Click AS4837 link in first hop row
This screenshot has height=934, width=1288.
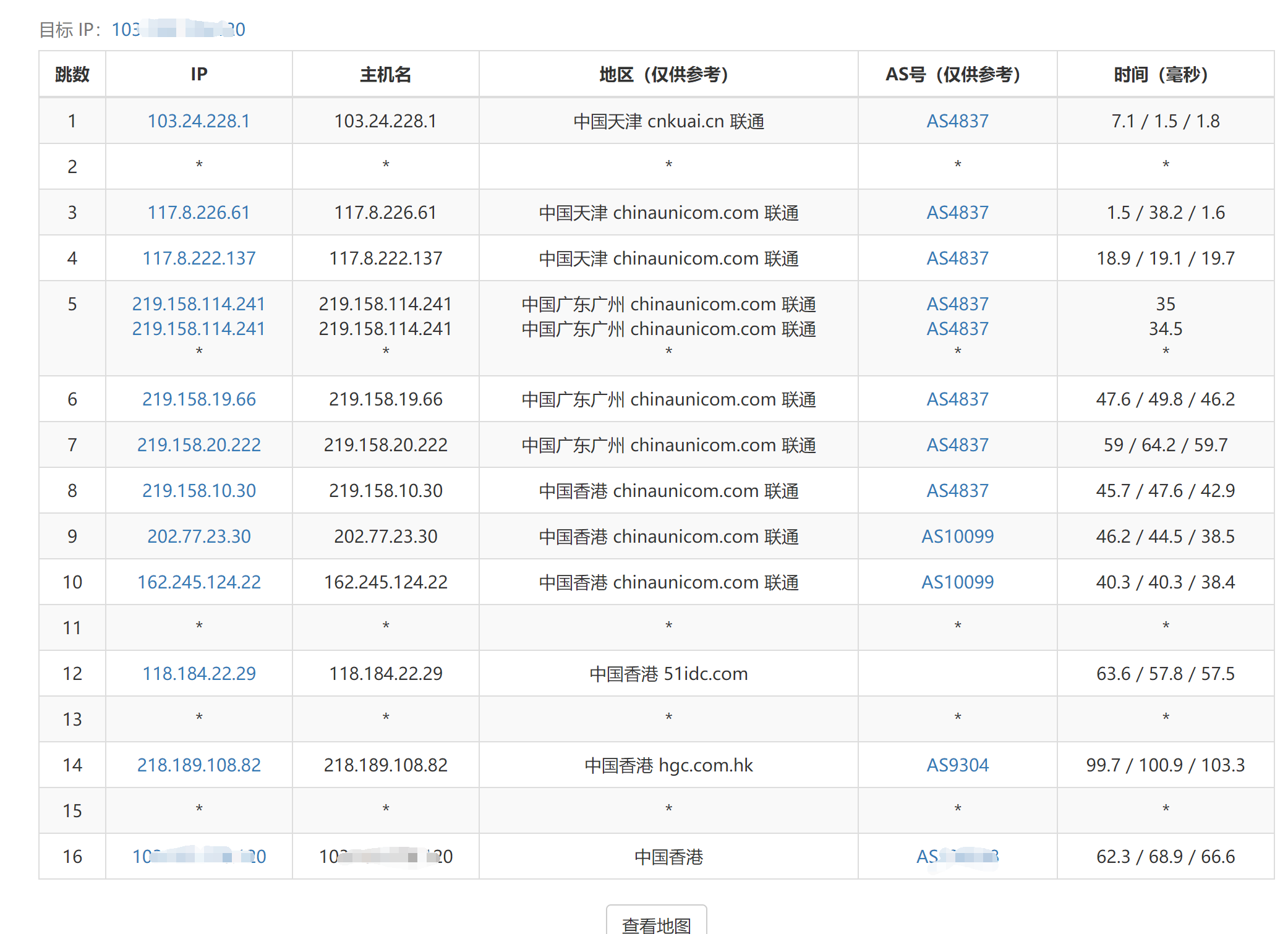click(x=957, y=121)
